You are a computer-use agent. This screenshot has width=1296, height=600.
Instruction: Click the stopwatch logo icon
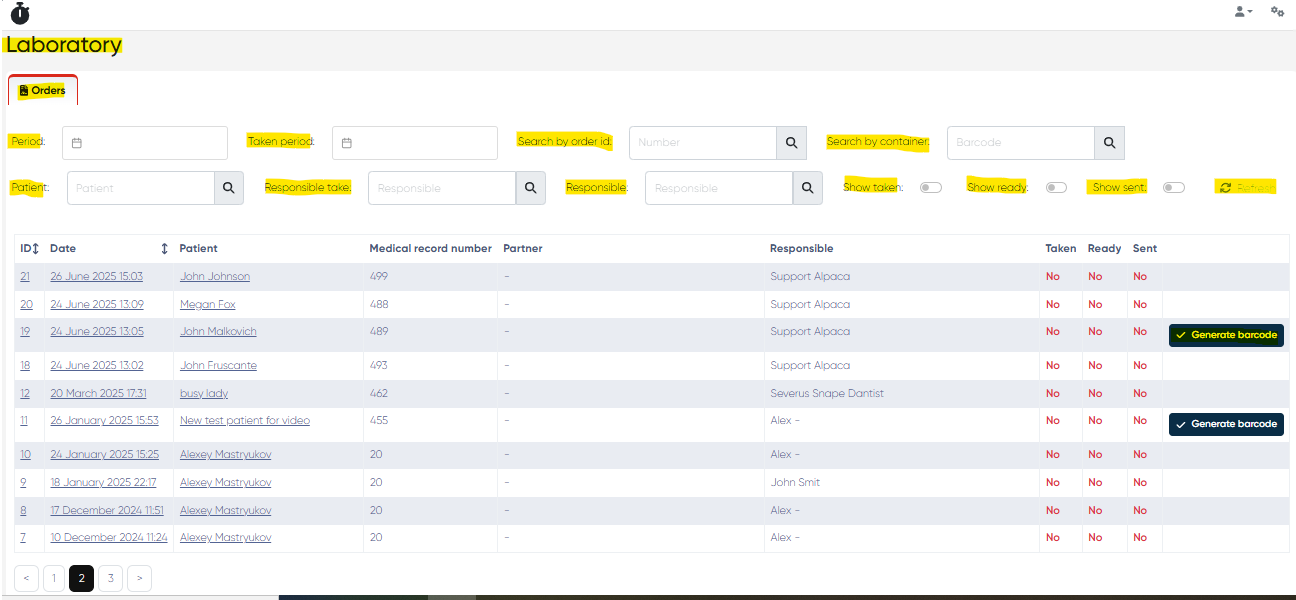pos(20,13)
